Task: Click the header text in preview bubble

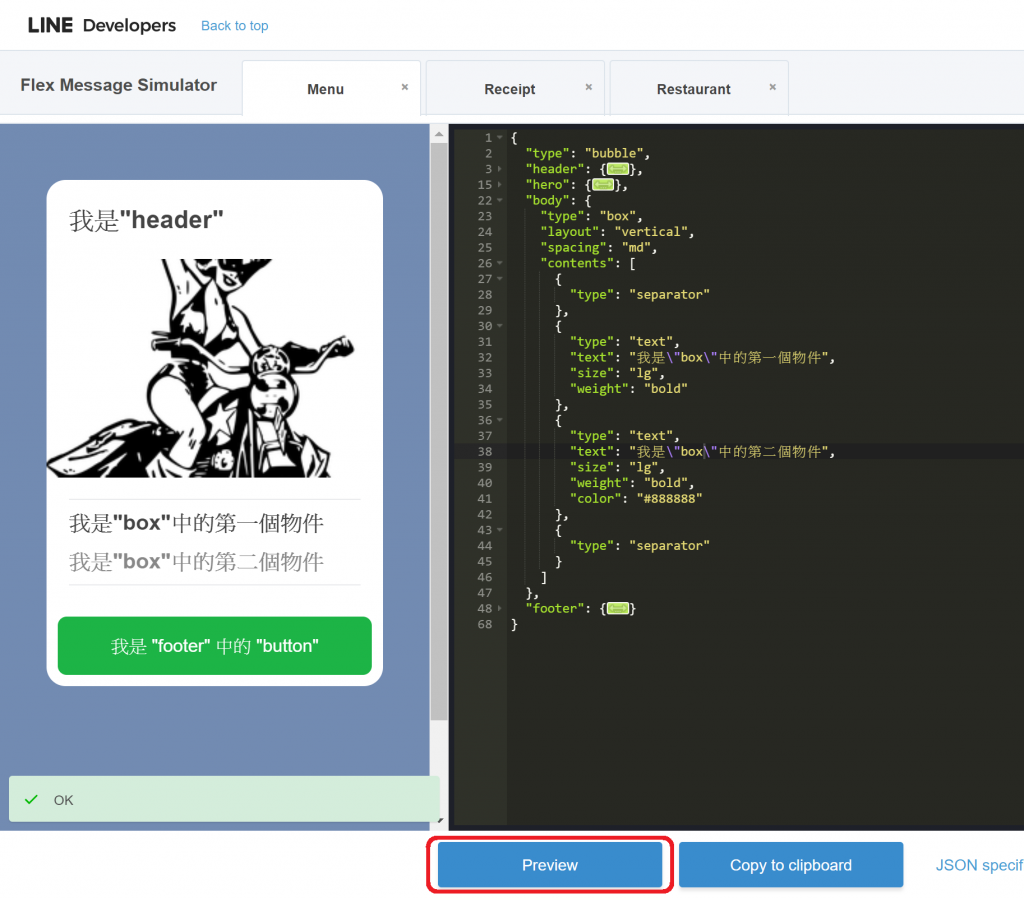Action: [146, 220]
